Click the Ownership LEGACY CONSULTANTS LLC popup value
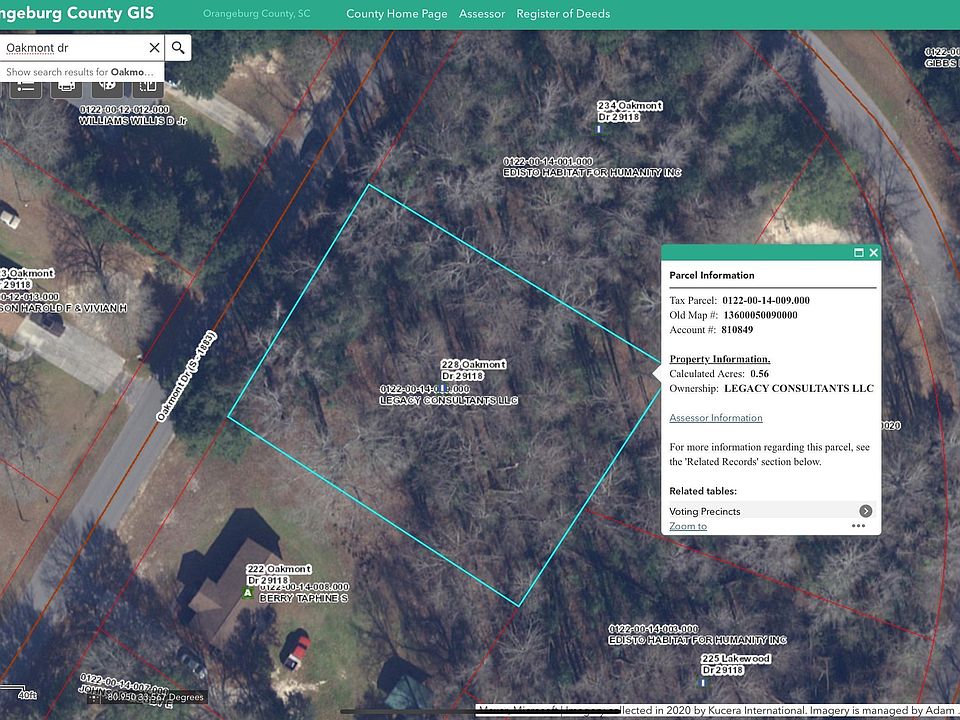960x720 pixels. pyautogui.click(x=799, y=388)
